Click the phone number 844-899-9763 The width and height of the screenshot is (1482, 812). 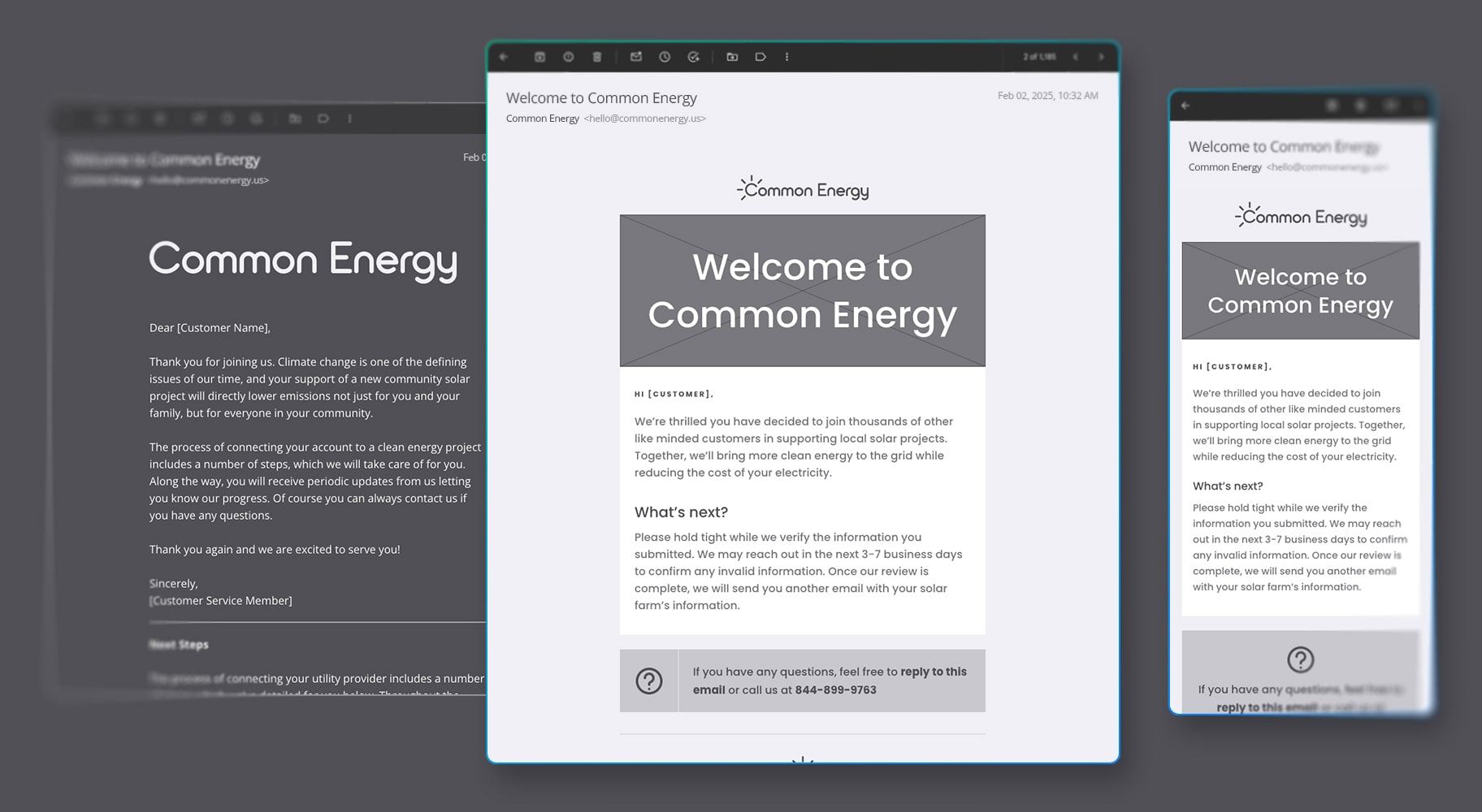(x=835, y=690)
